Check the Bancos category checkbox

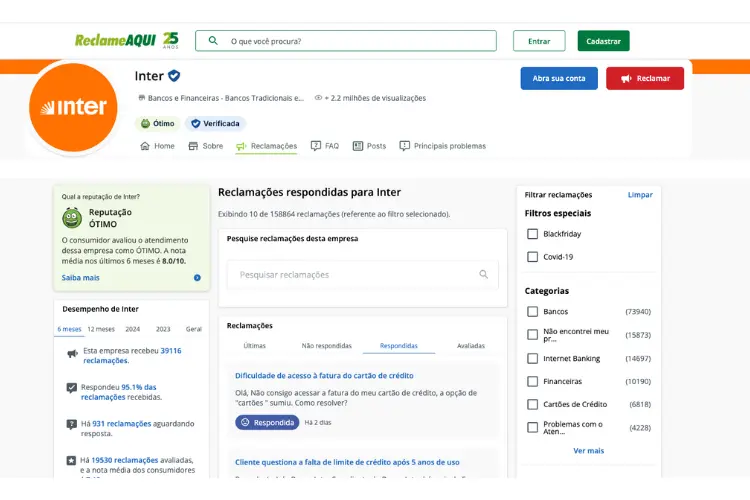click(532, 311)
